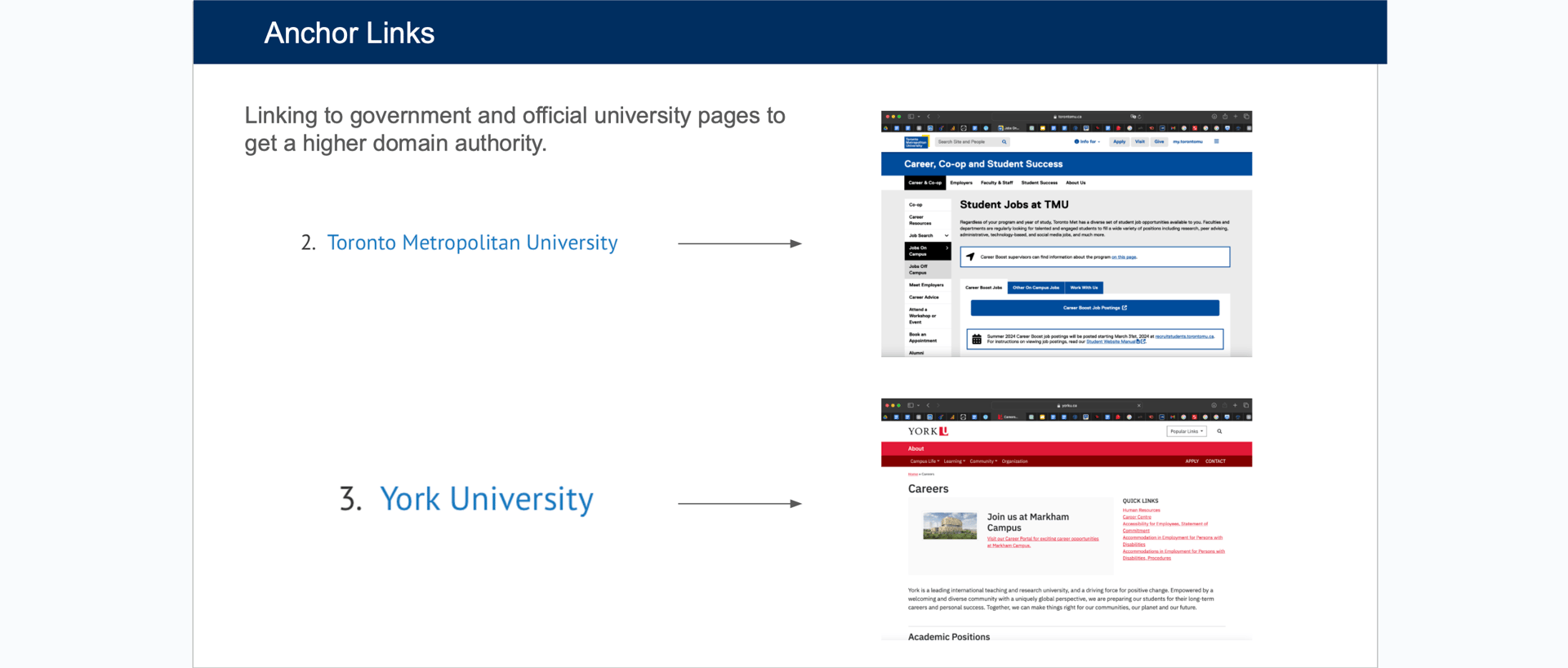Click the search icon on York page
This screenshot has width=1568, height=668.
point(1219,431)
